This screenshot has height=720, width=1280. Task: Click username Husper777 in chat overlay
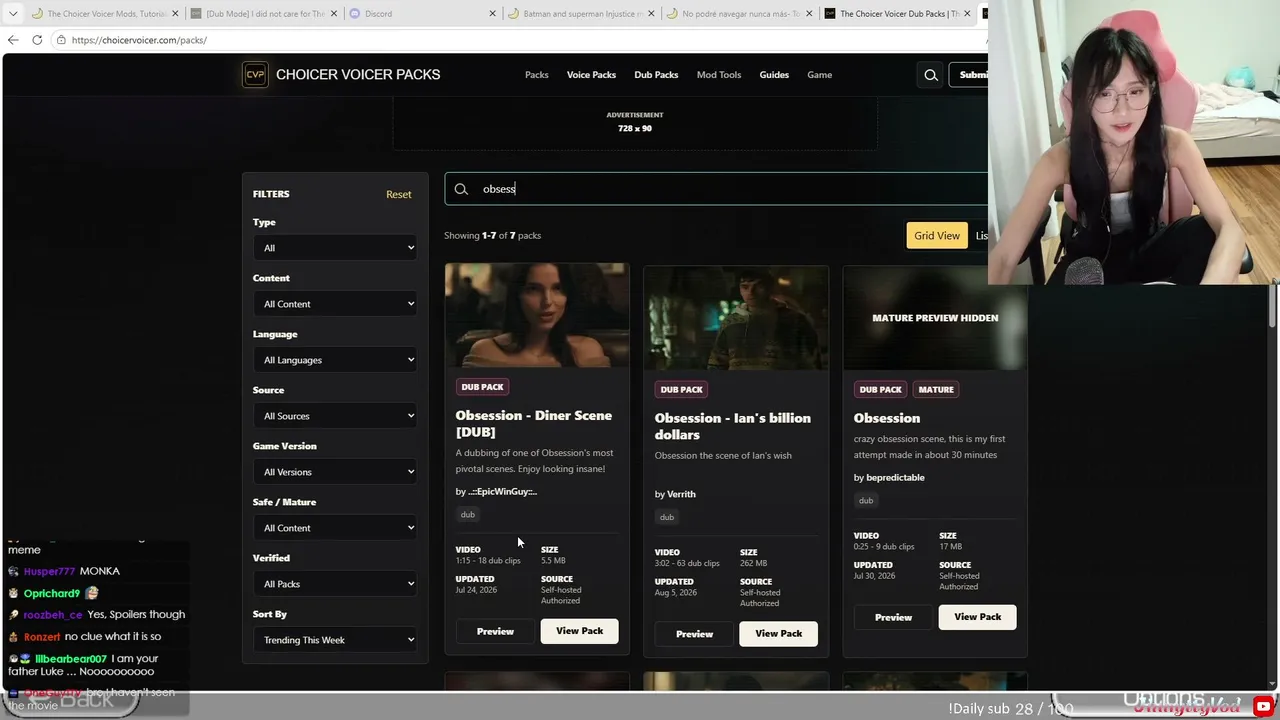coord(49,571)
